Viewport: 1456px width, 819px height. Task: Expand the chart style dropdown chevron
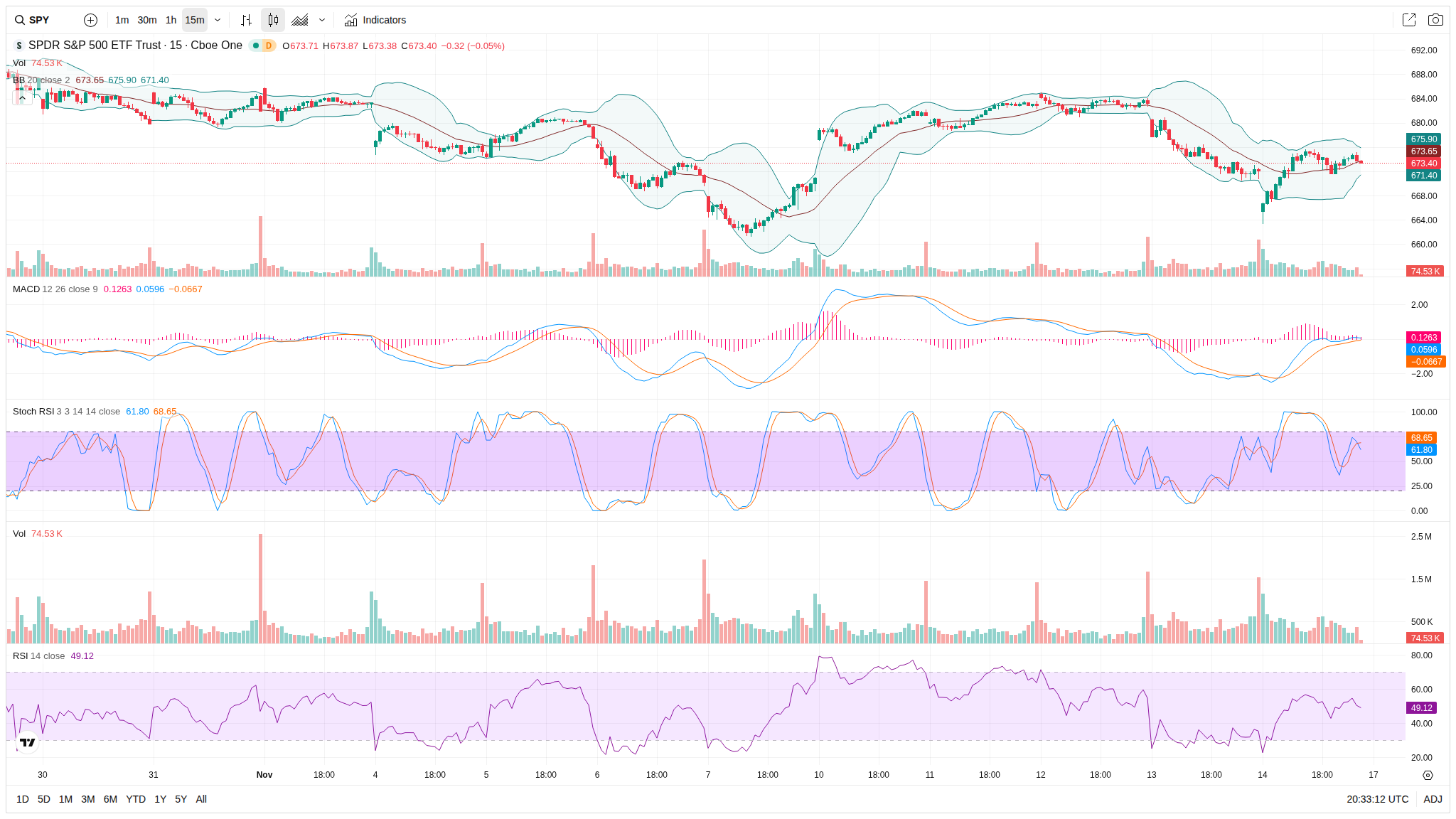point(322,20)
